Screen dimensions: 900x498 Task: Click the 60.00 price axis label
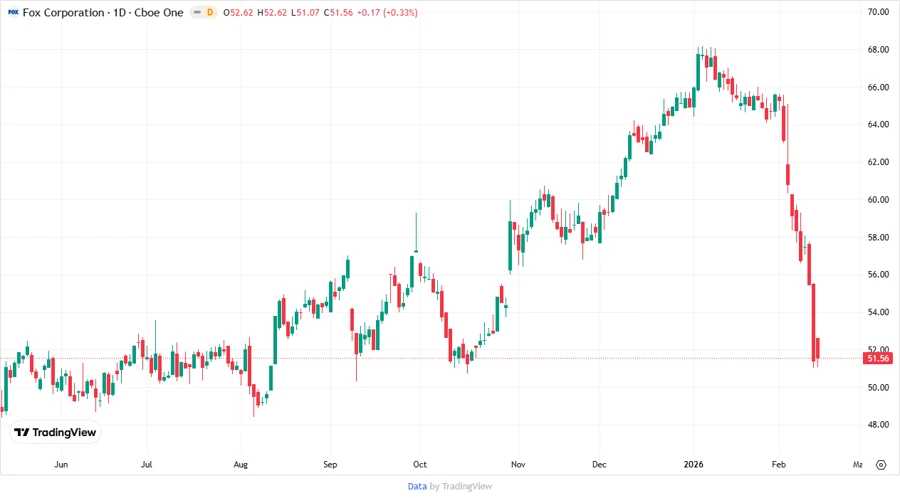pos(878,200)
